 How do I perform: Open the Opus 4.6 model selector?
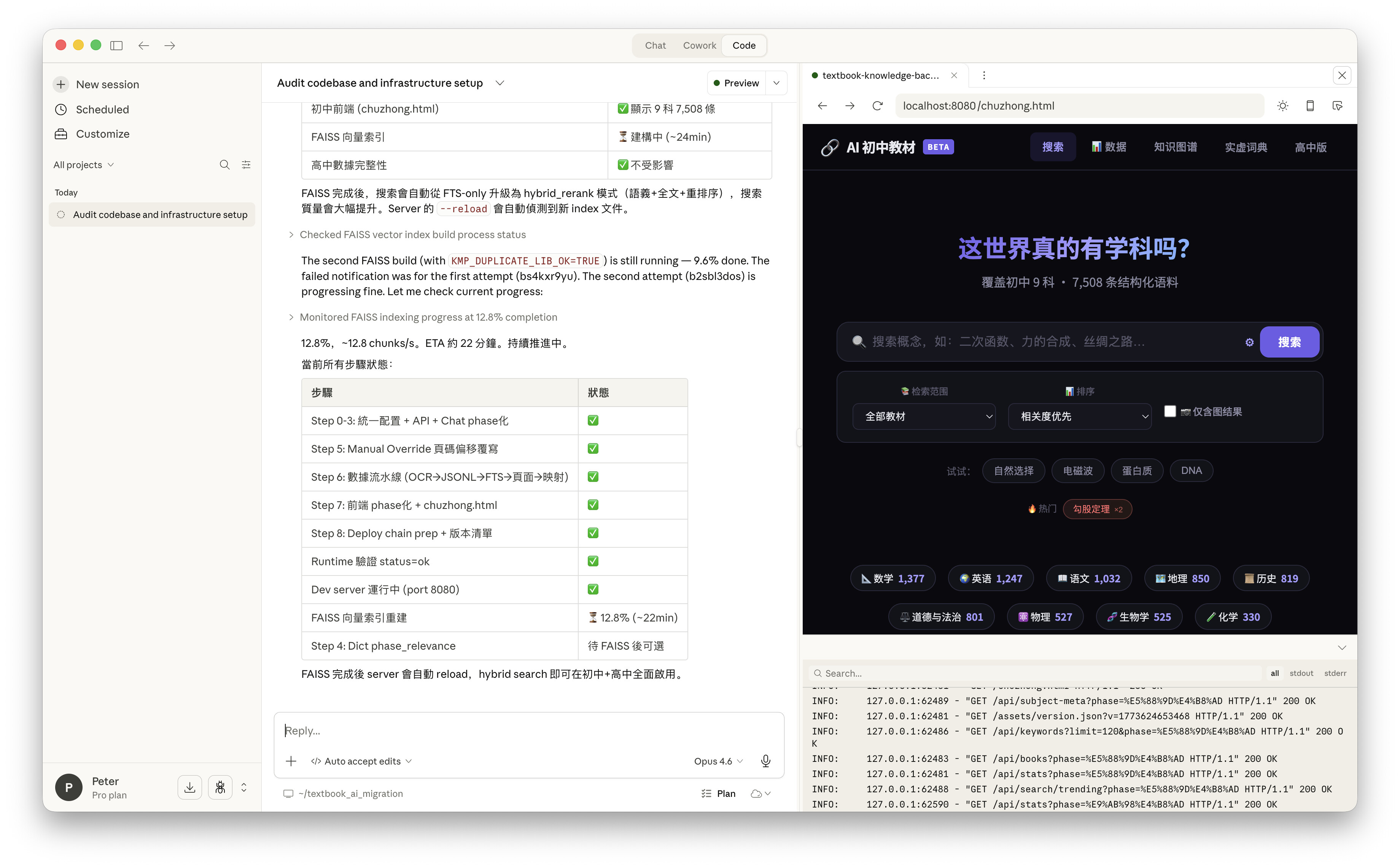(x=718, y=761)
